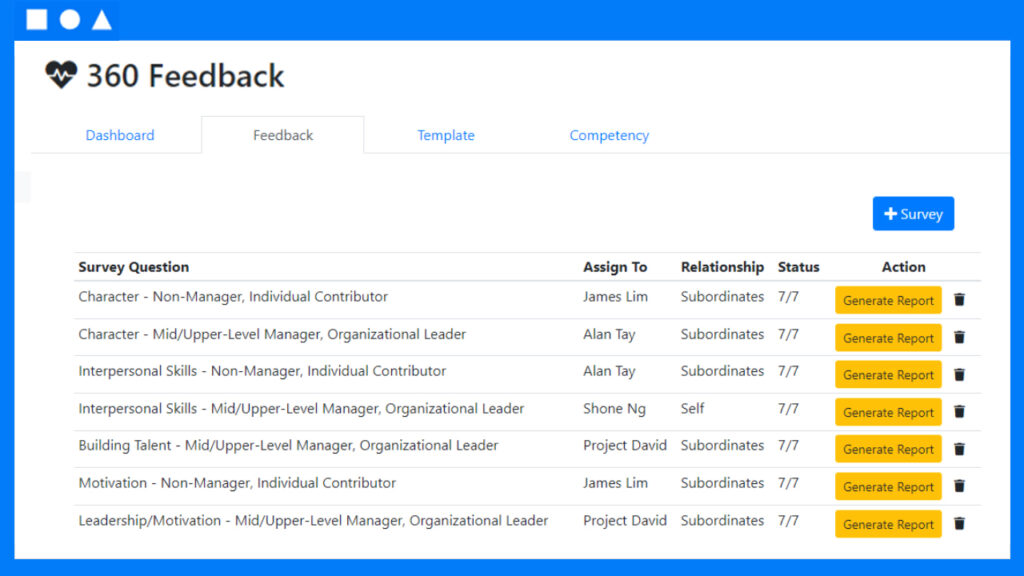Click the heartbeat logo beside 360 Feedback
The height and width of the screenshot is (576, 1024).
coord(61,74)
